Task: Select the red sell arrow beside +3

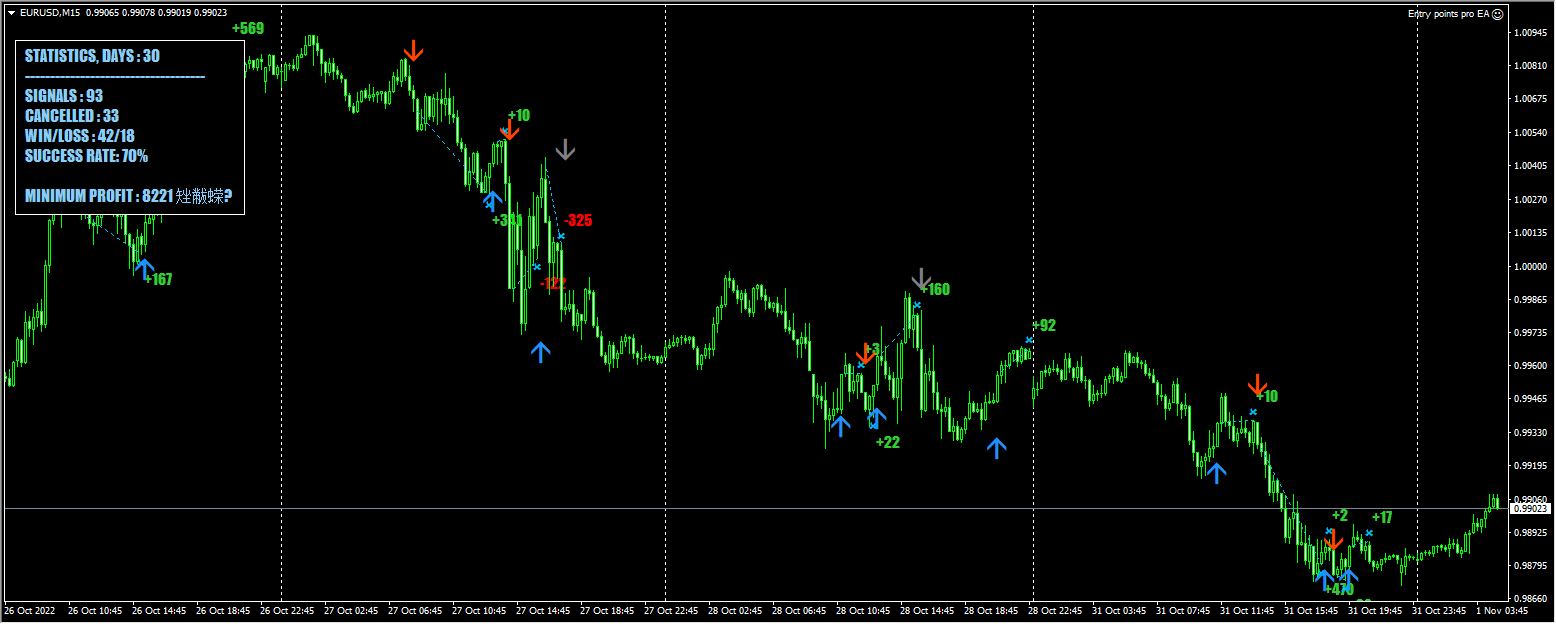Action: 866,354
